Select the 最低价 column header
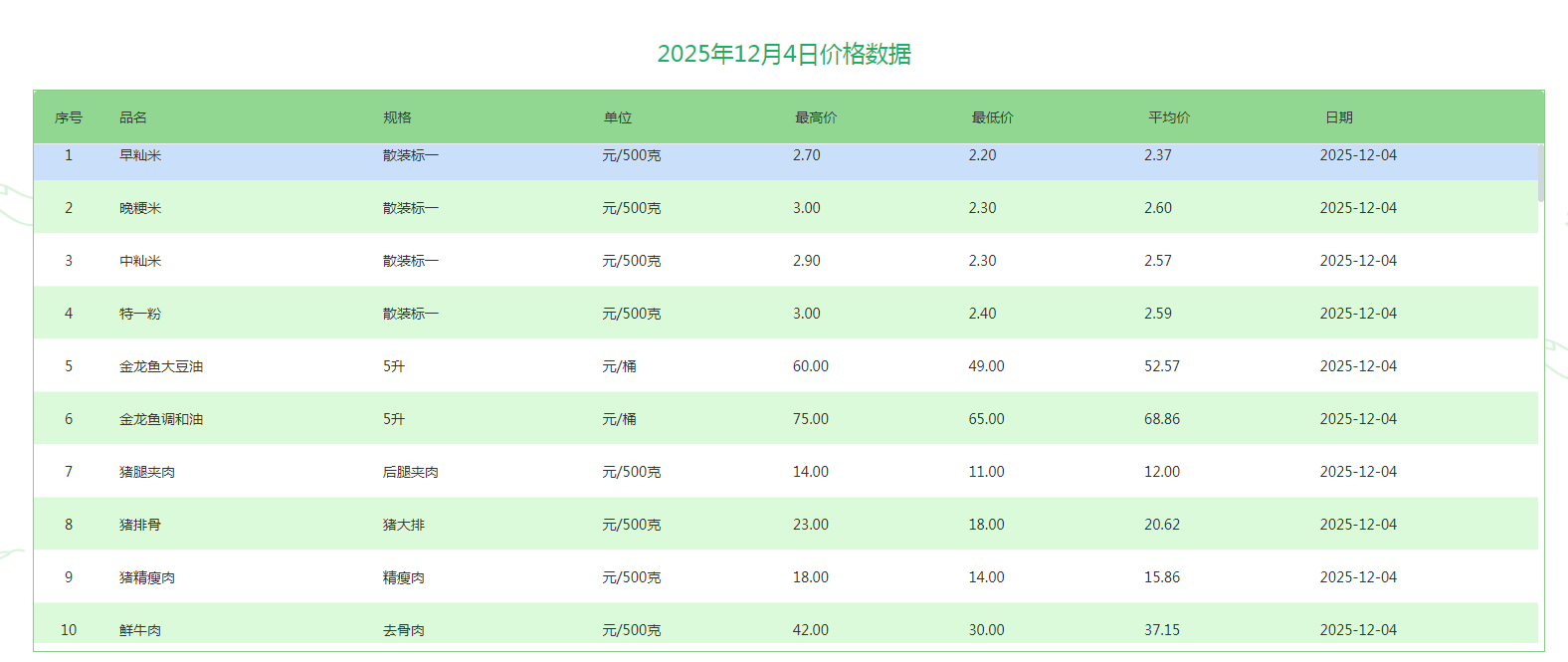Viewport: 1568px width, 662px height. tap(992, 117)
